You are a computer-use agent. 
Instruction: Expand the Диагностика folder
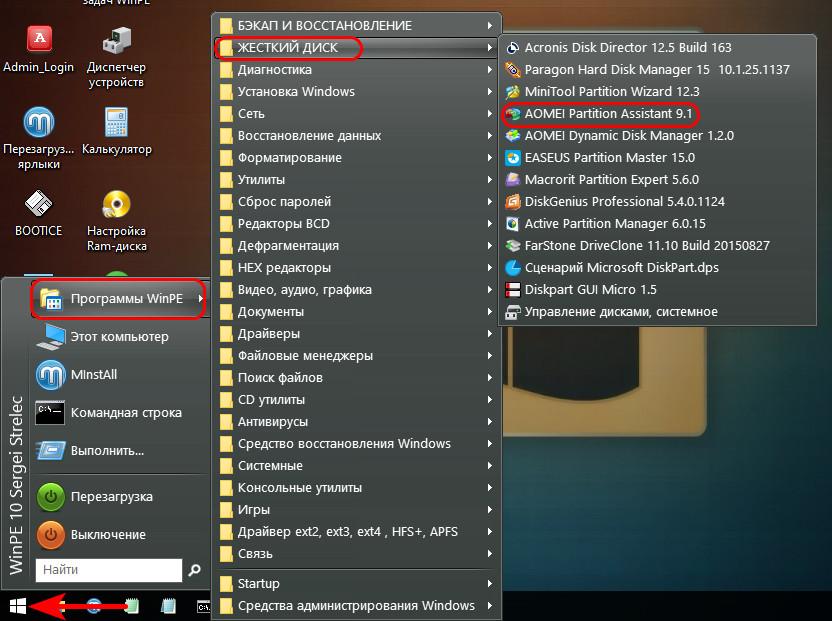[357, 70]
